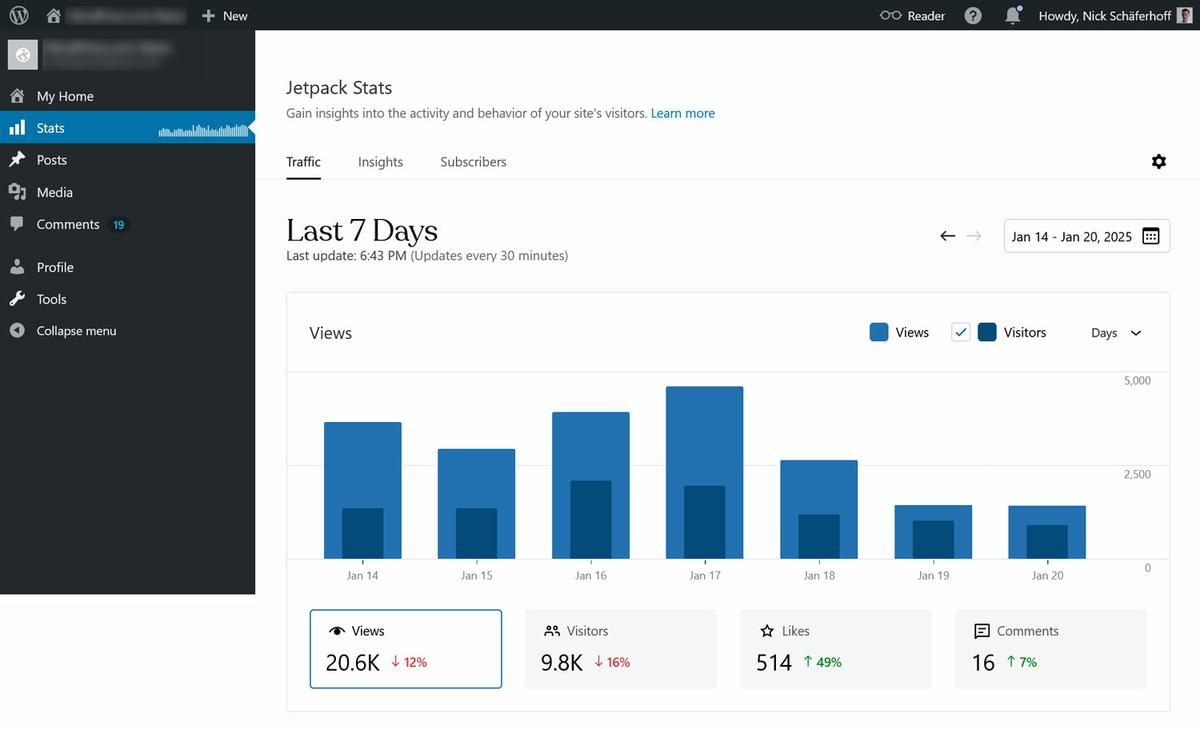Open the Subscribers tab
This screenshot has height=729, width=1200.
472,161
